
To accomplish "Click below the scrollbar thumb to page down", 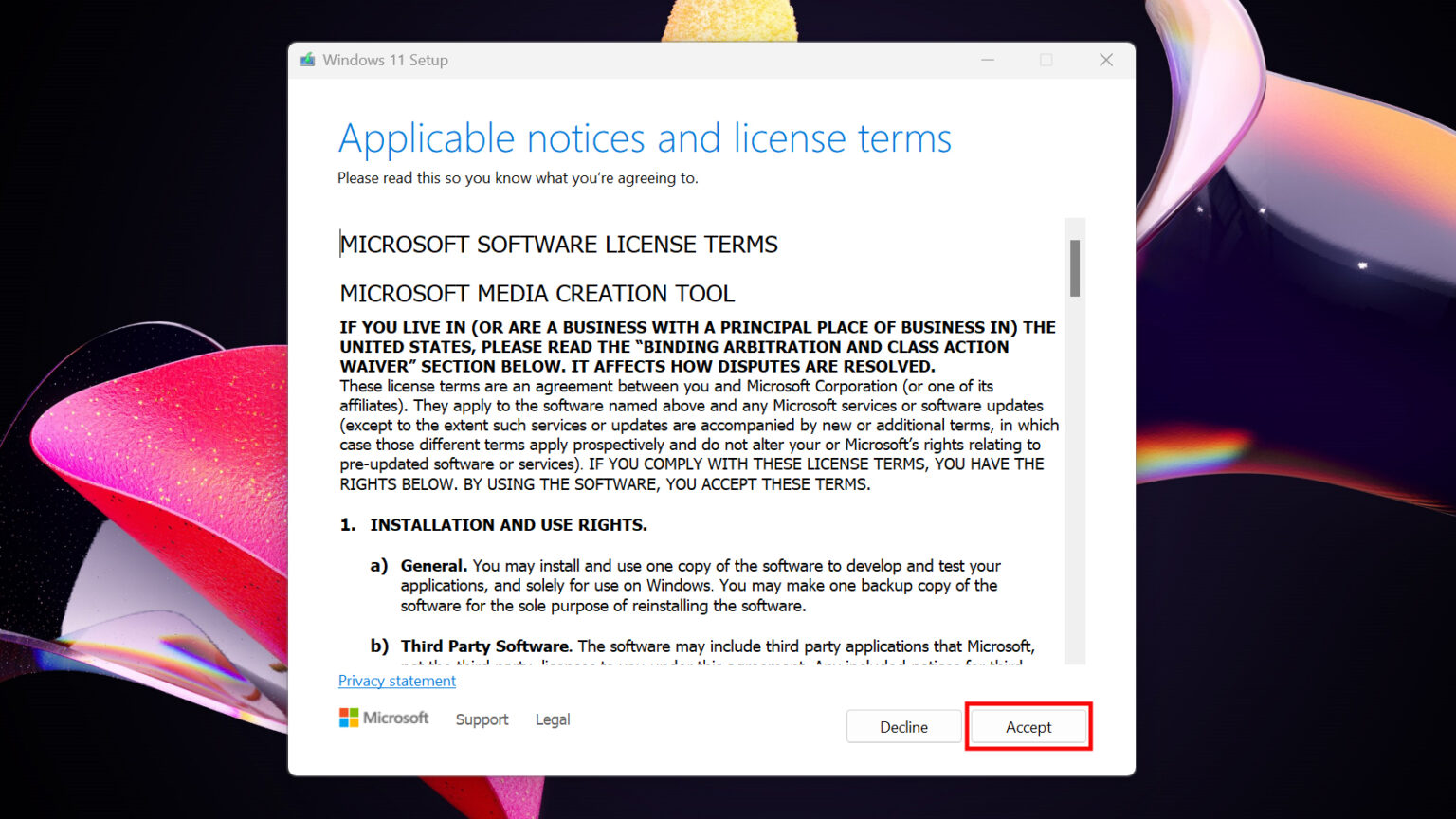I will (1075, 474).
